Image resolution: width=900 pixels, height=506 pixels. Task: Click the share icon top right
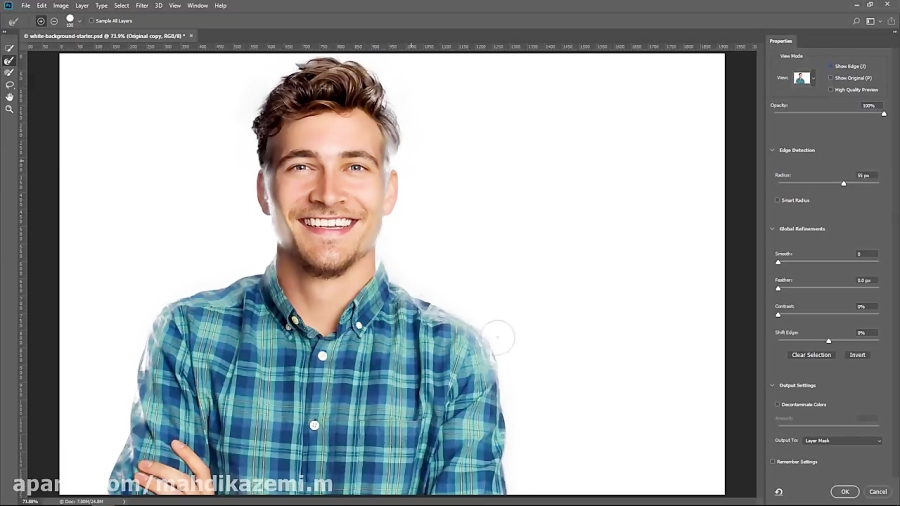coord(891,21)
